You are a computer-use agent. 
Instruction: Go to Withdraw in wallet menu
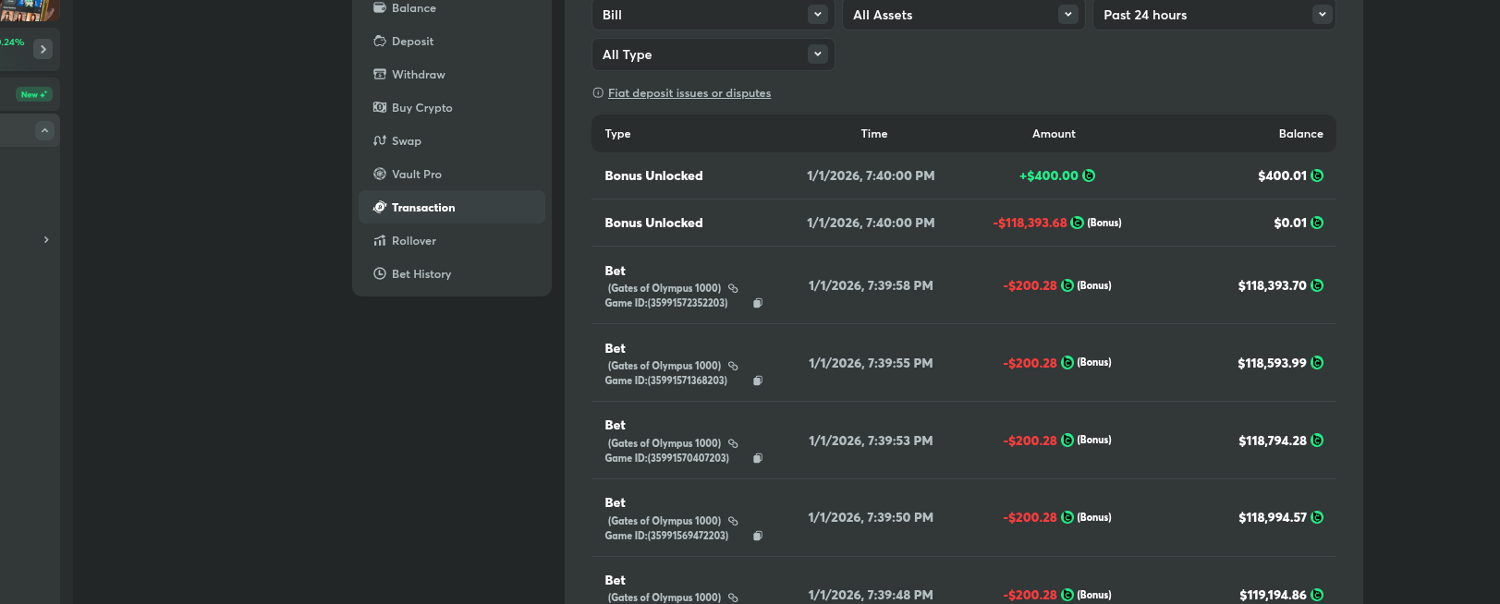pyautogui.click(x=418, y=74)
